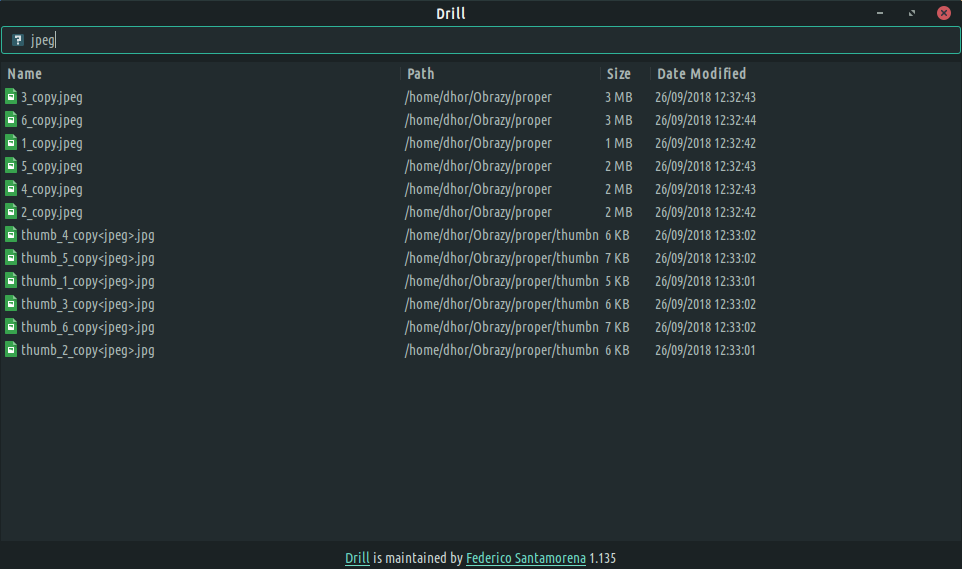The width and height of the screenshot is (962, 569).
Task: Maximize the Drill window
Action: click(x=912, y=13)
